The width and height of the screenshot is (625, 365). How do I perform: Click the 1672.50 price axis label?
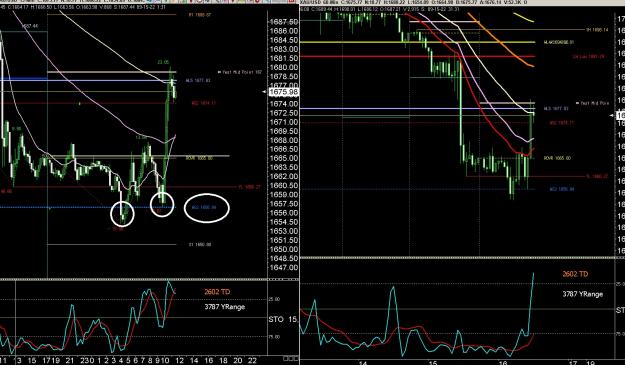pyautogui.click(x=284, y=114)
